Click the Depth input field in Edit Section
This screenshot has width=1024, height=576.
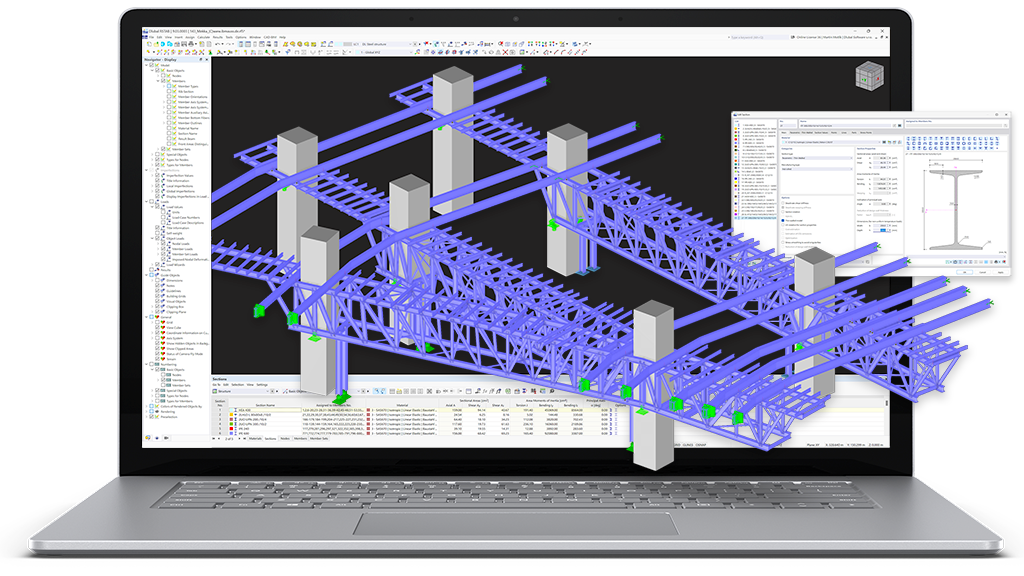[881, 230]
